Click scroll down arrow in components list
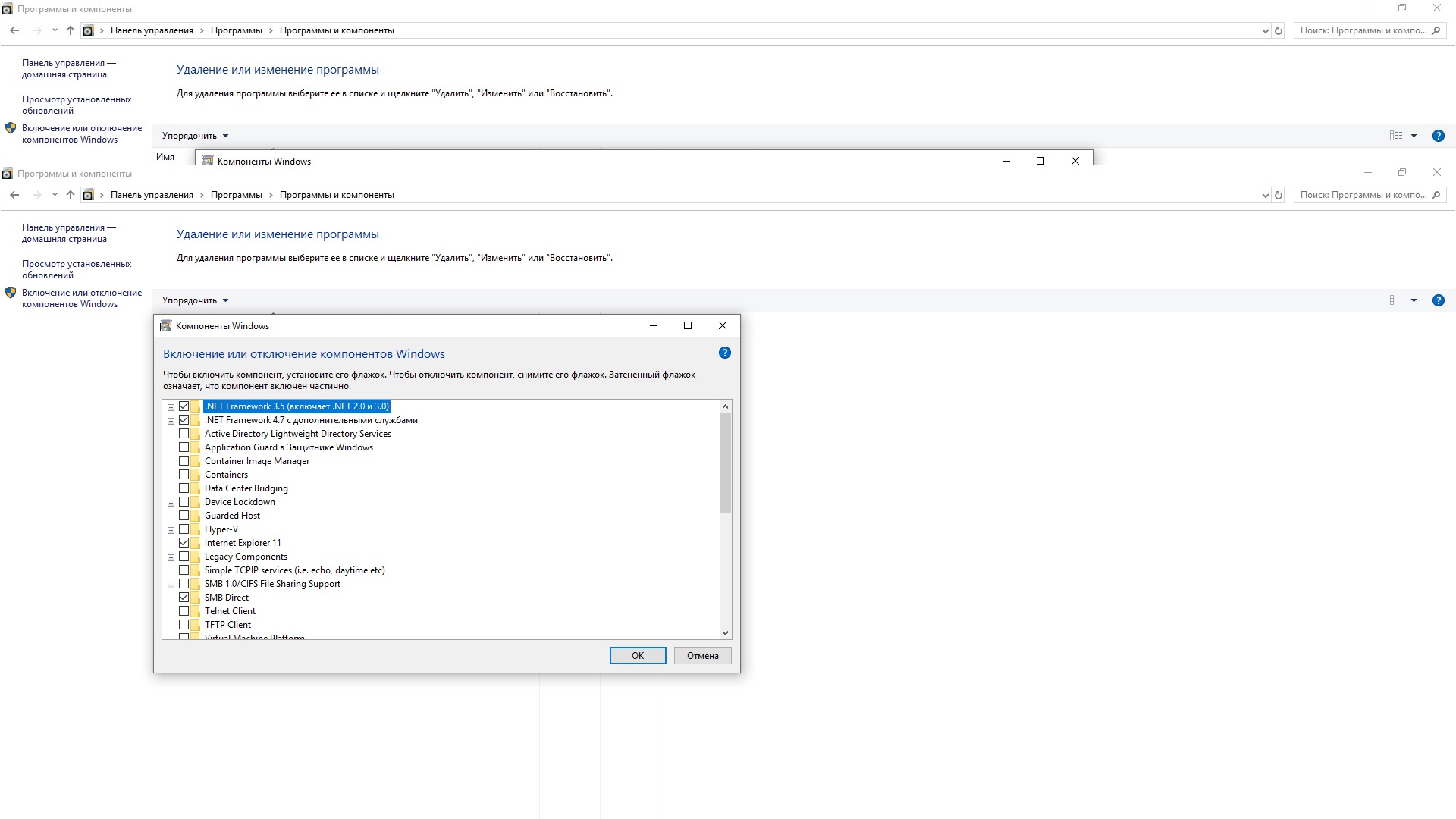The width and height of the screenshot is (1456, 819). pos(725,632)
